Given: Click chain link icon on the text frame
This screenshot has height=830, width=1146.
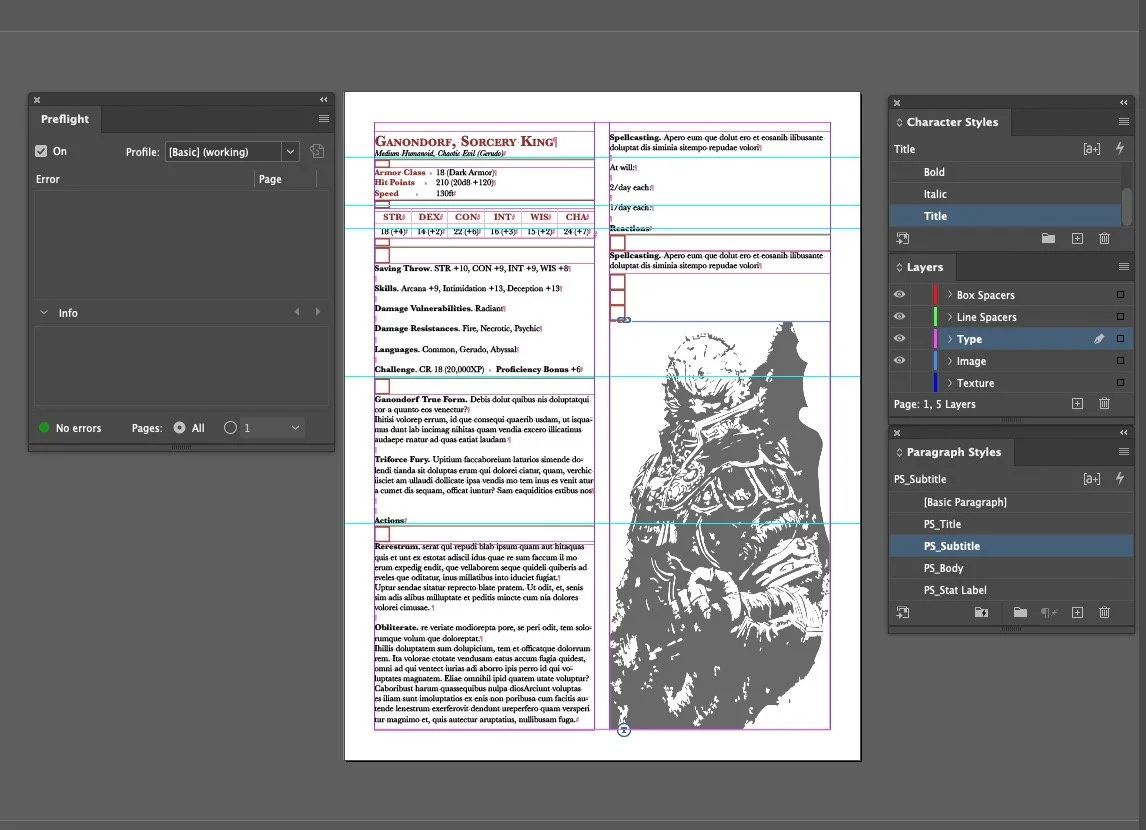Looking at the screenshot, I should (623, 320).
